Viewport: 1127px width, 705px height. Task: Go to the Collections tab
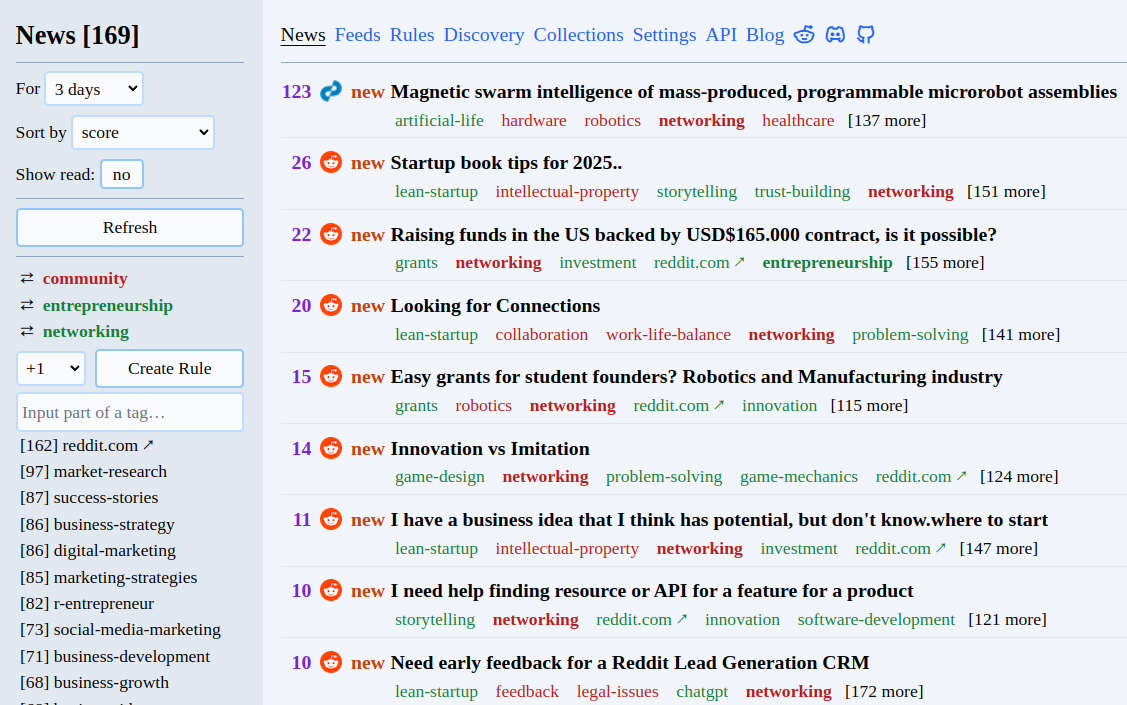[578, 35]
